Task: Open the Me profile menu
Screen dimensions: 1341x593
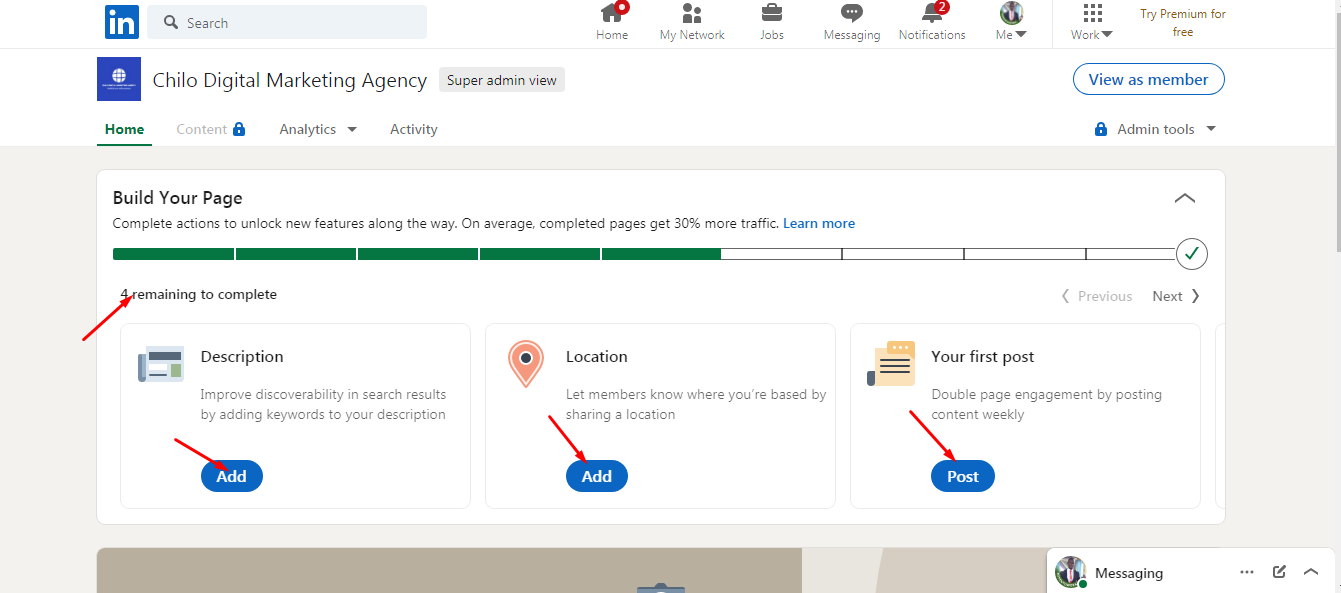Action: [1012, 22]
